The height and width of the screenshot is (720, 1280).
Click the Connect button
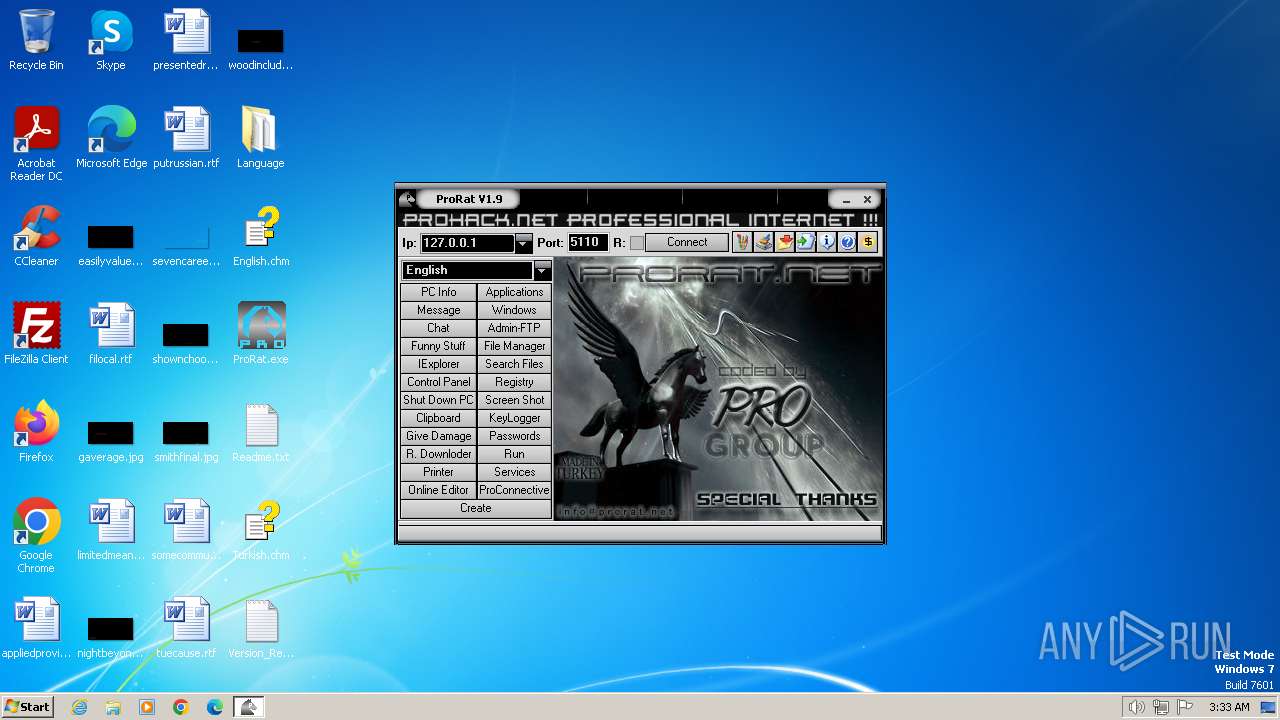click(x=687, y=242)
